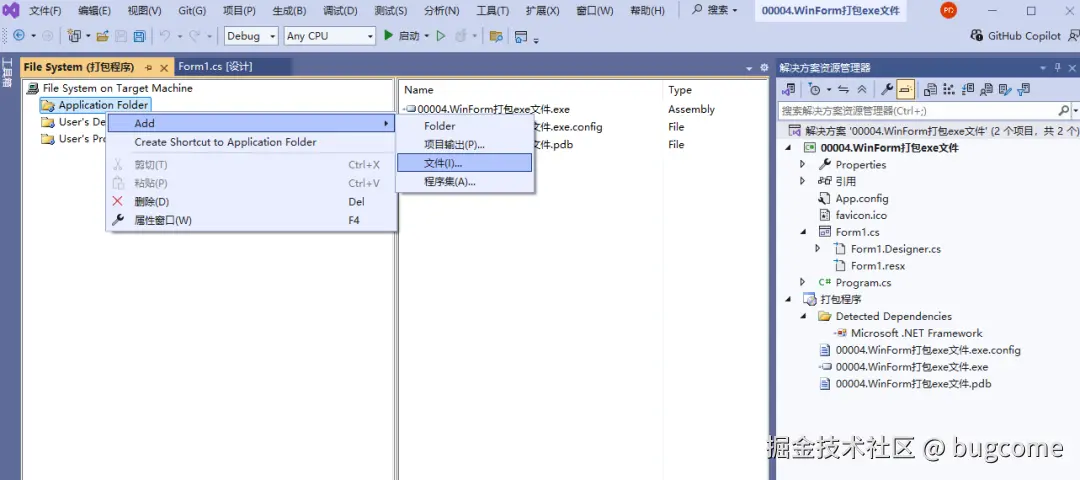Click the green Start (启动) debugging arrow

[388, 35]
